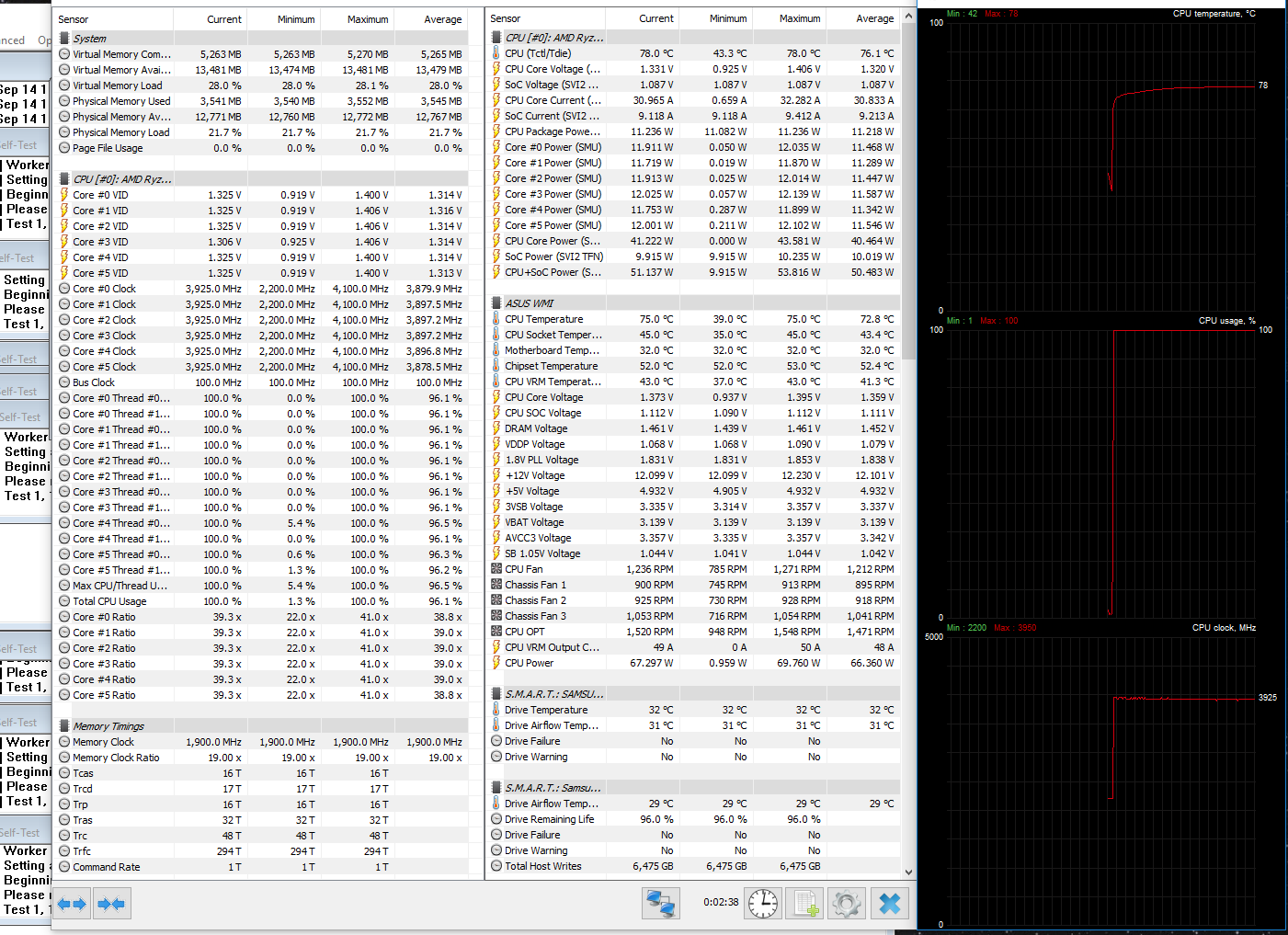Screen dimensions: 1288x935
Task: Click the left panel Average column header
Action: 430,19
